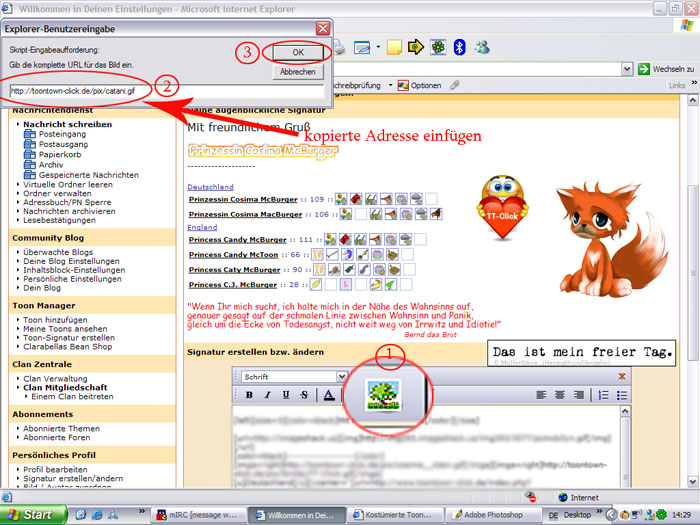Screen dimensions: 700x525
Task: Open Clarabellas Bean Shop
Action: [68, 346]
